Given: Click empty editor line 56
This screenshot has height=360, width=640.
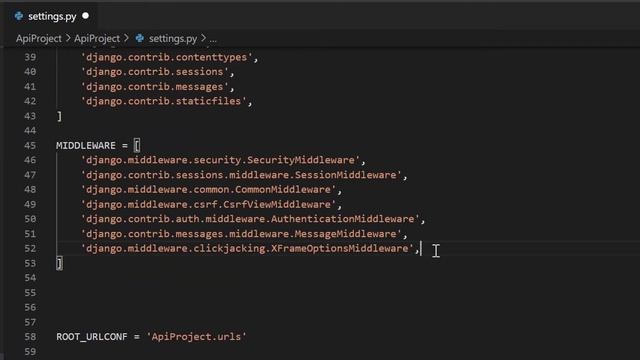Looking at the screenshot, I should [x=347, y=307].
